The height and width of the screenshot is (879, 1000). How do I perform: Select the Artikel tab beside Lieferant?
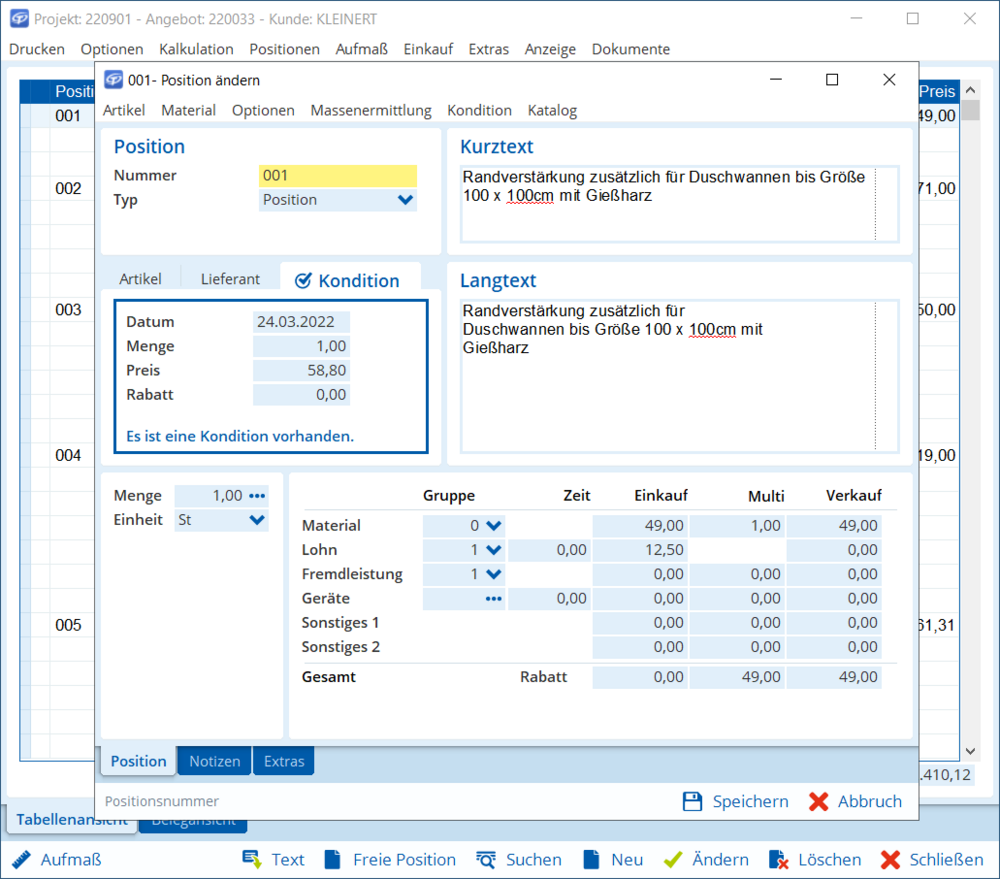[x=140, y=279]
